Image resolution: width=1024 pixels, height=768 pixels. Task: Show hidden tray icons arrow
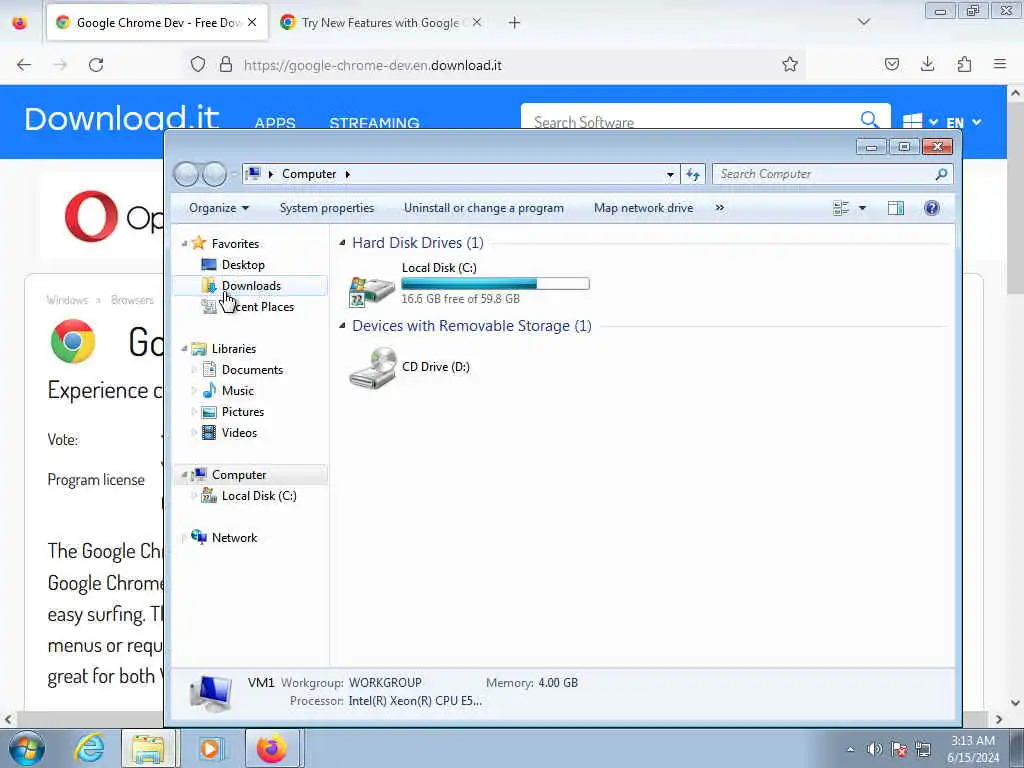click(x=850, y=749)
